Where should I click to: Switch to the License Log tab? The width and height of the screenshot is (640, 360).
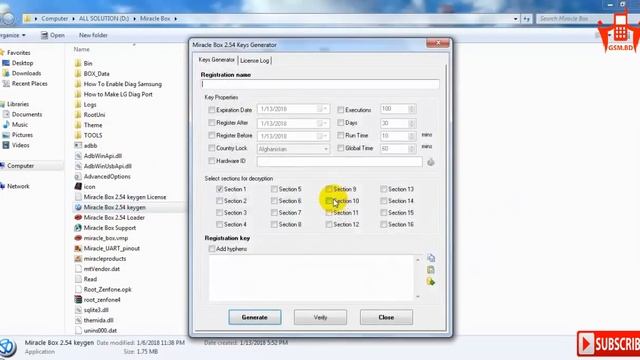pos(255,60)
